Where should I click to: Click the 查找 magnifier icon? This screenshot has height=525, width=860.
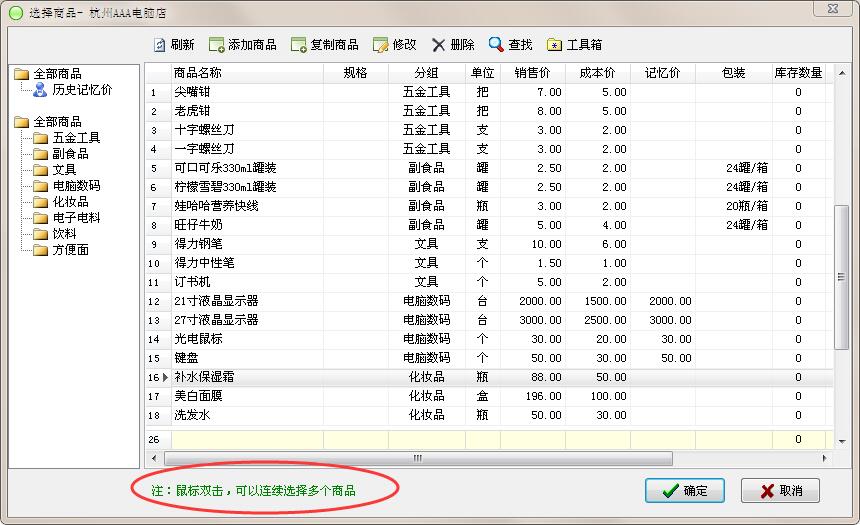(496, 44)
